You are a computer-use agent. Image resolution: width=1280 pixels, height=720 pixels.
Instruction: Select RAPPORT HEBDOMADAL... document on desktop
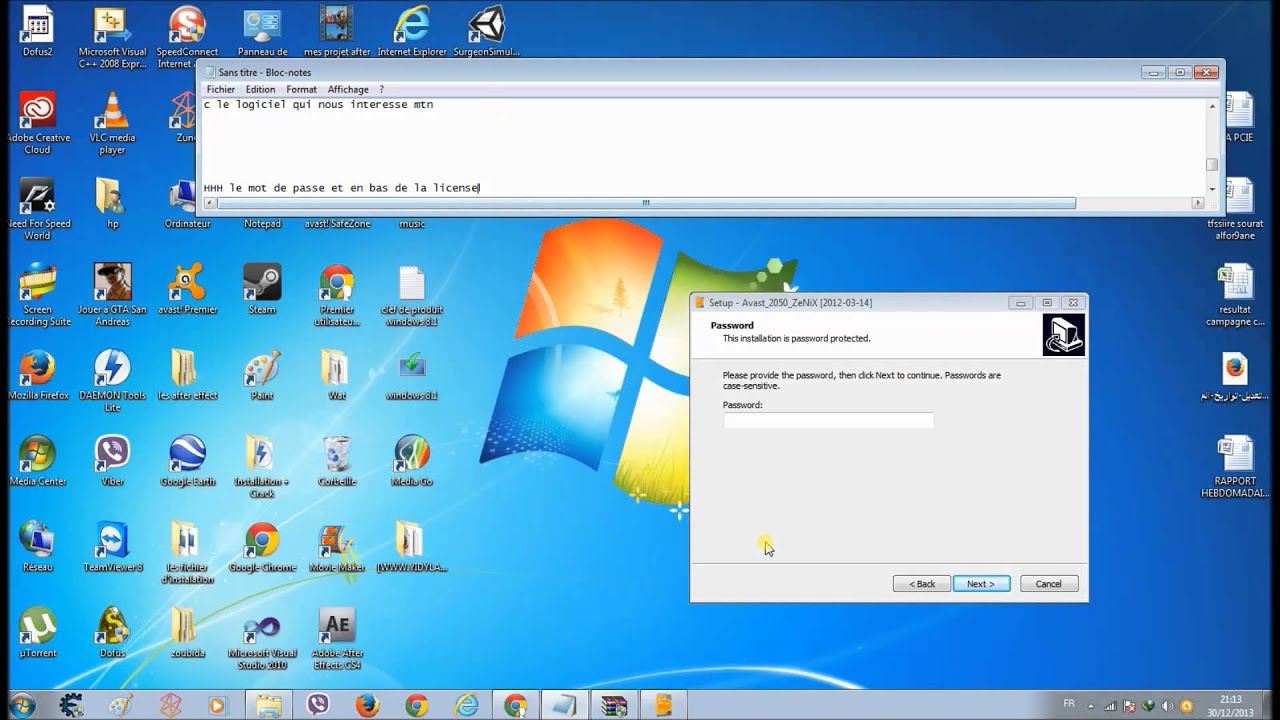point(1235,467)
